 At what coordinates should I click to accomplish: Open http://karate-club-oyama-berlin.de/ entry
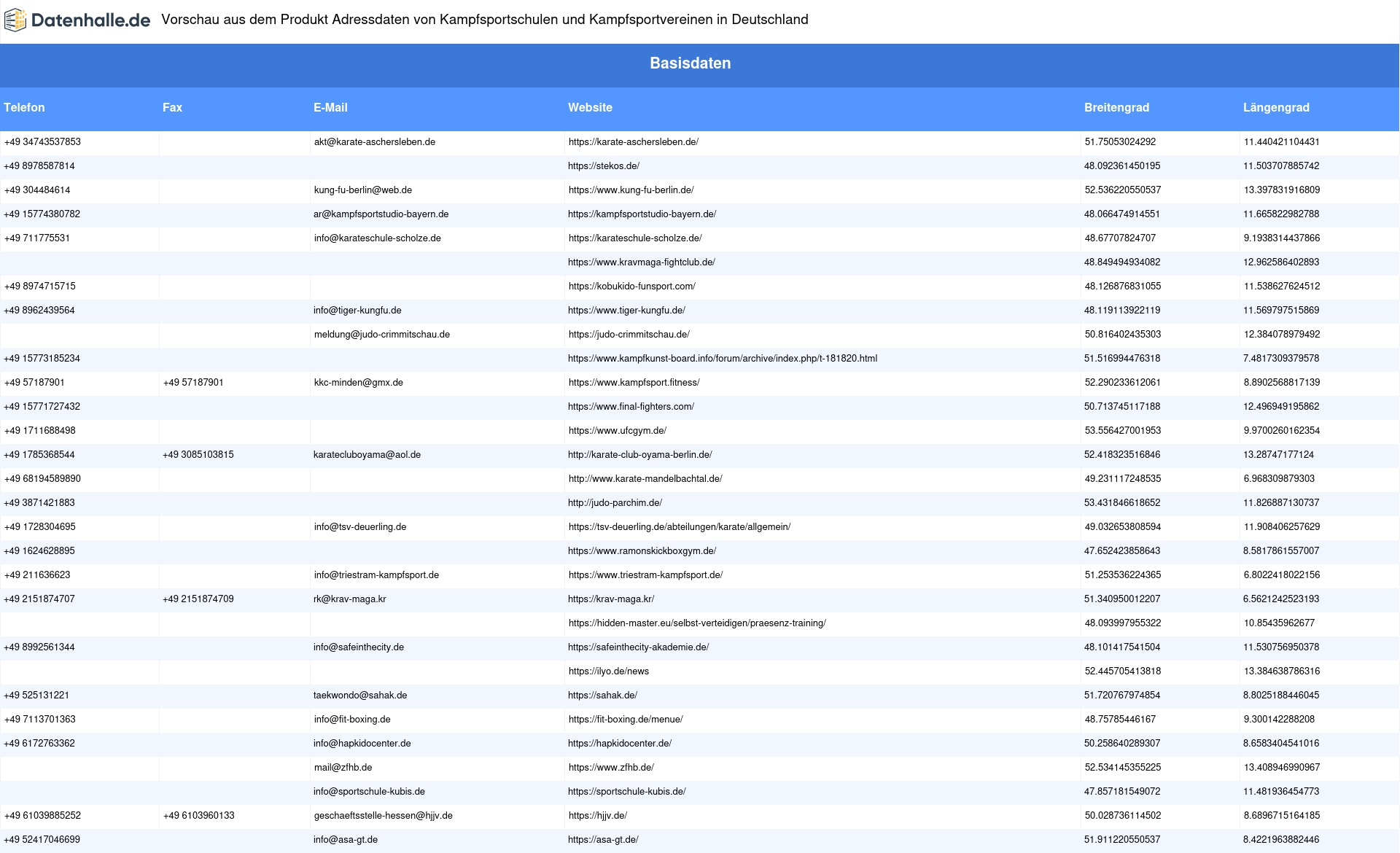[640, 455]
